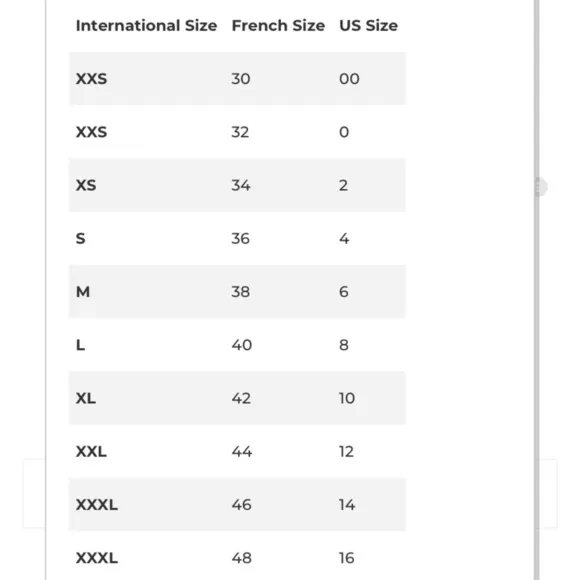The image size is (580, 580).
Task: Select French size 38 cell
Action: point(241,292)
